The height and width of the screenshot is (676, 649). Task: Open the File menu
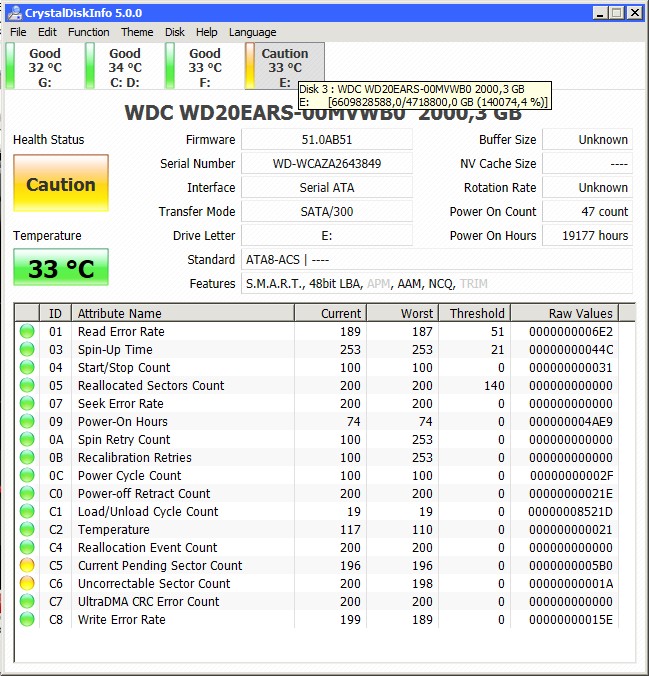click(18, 32)
